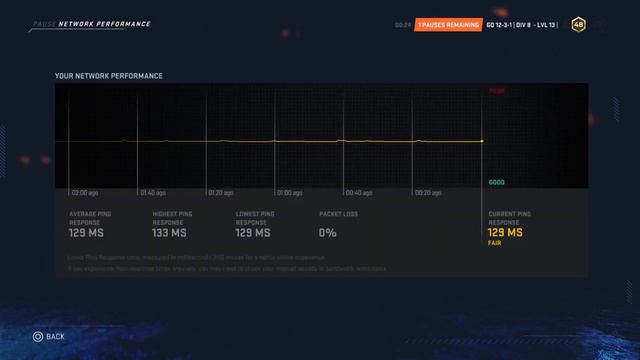The image size is (640, 360).
Task: Click the highest ping value '133 MS'
Action: pyautogui.click(x=169, y=233)
